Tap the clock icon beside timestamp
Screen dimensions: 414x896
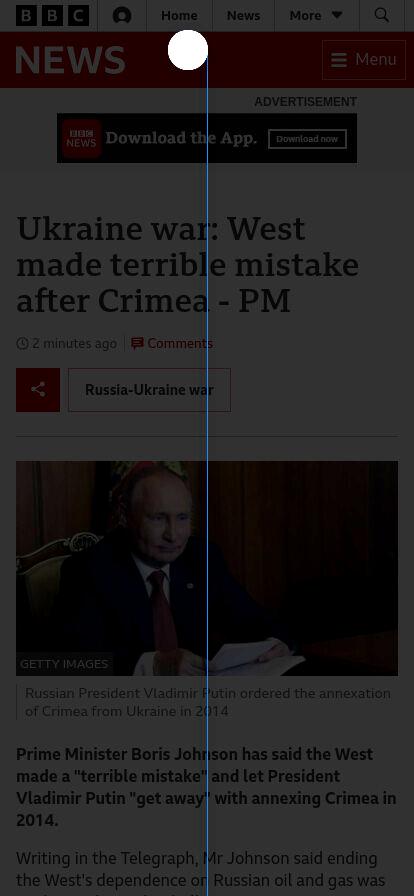pyautogui.click(x=22, y=343)
